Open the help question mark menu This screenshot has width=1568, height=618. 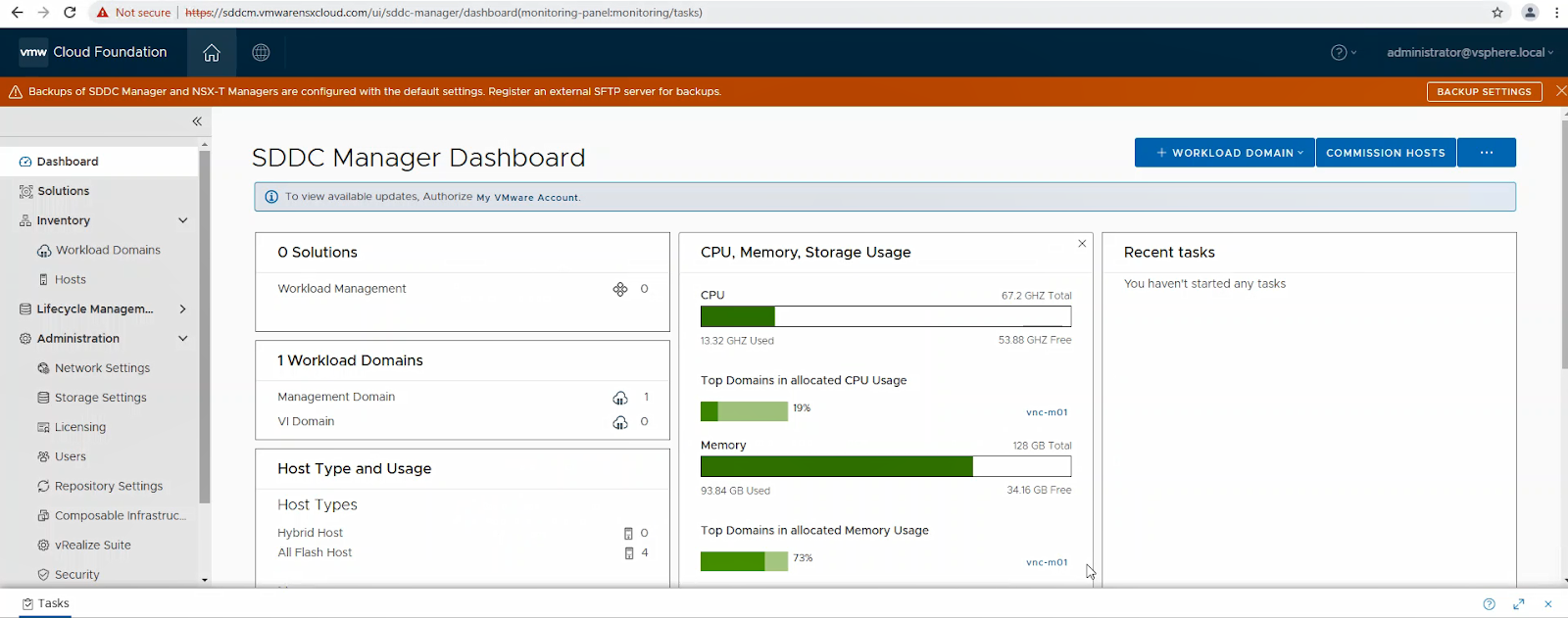click(1344, 53)
